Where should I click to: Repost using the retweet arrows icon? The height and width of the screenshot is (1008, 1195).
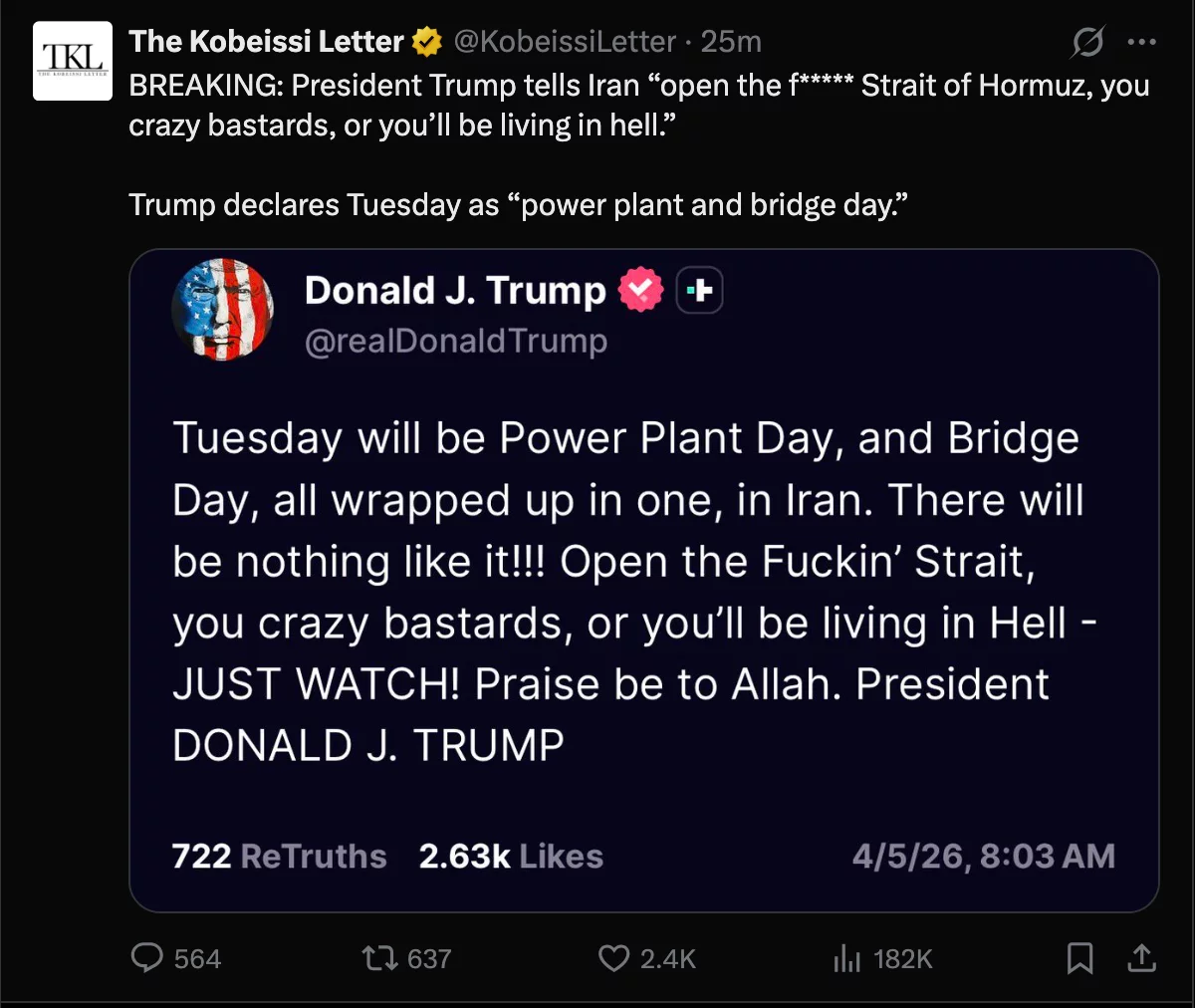click(x=377, y=958)
